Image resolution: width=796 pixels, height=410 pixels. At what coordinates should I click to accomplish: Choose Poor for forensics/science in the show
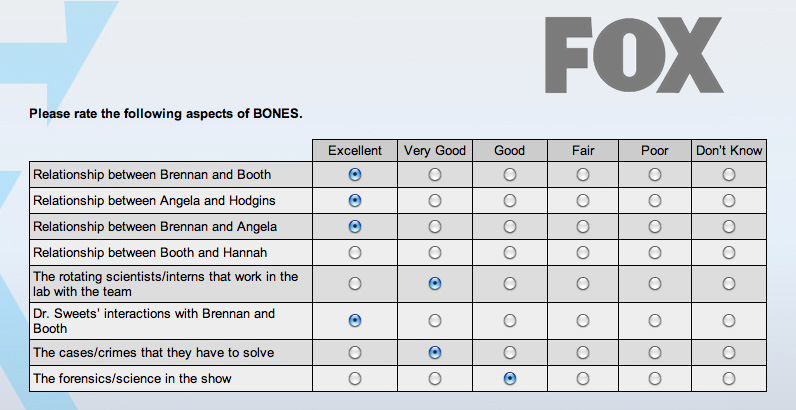[x=655, y=379]
